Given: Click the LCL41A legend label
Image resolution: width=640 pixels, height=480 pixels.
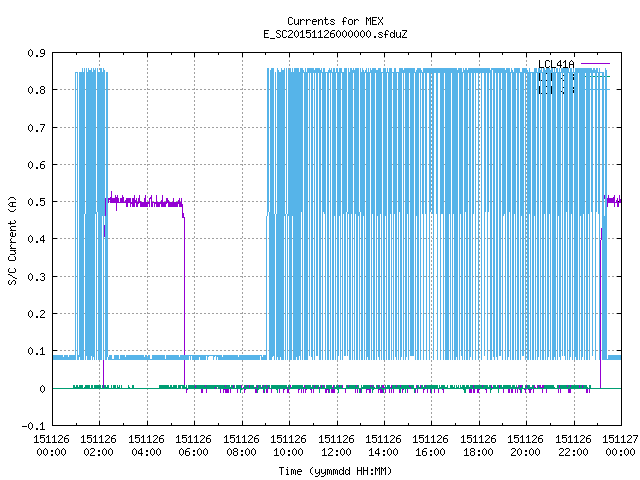Looking at the screenshot, I should [556, 64].
